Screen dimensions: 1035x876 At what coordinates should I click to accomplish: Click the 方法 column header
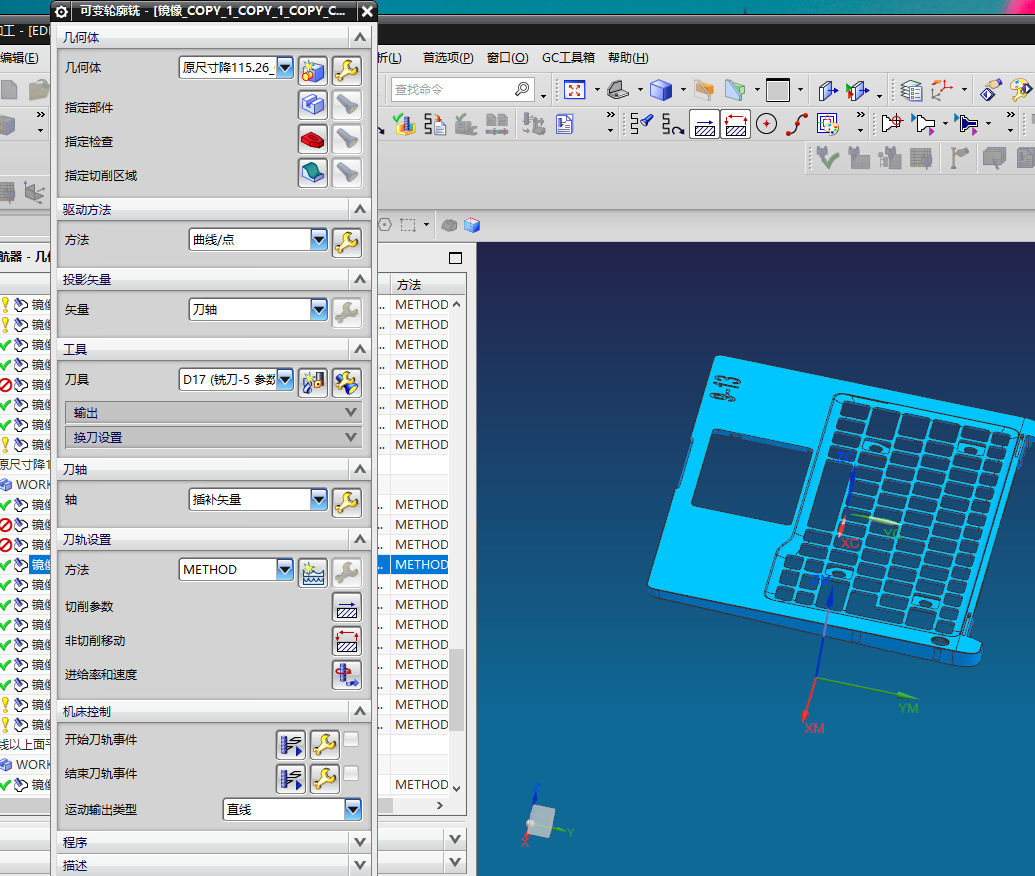409,285
